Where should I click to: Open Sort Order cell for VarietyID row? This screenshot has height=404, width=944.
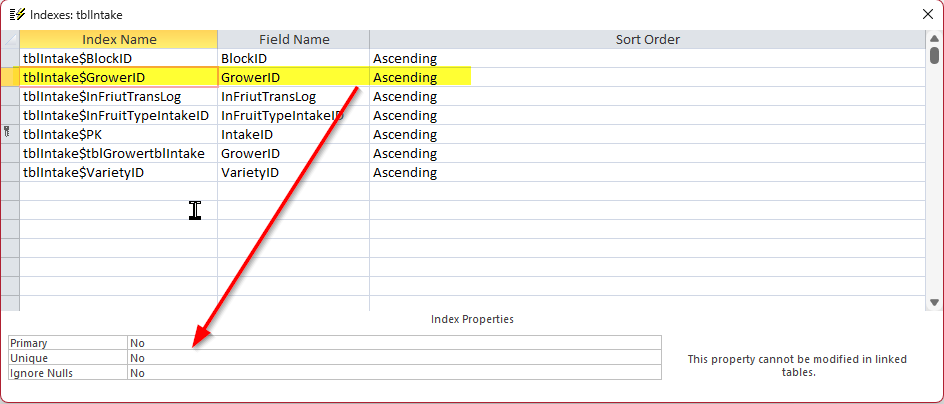647,172
